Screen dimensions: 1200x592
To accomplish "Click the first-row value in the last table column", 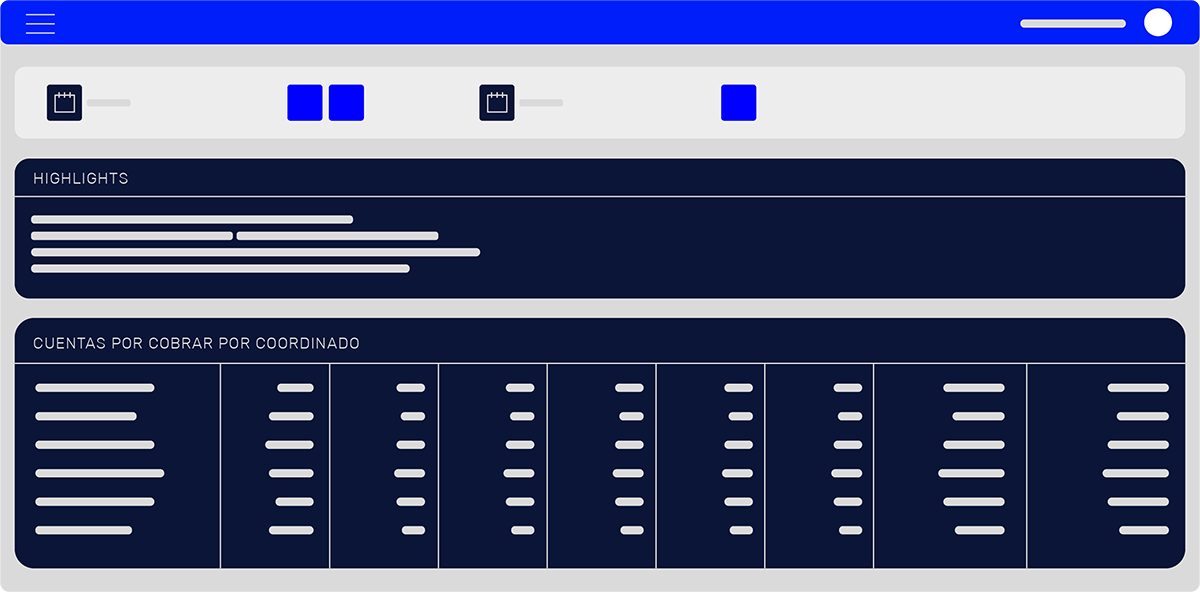I will (1137, 388).
